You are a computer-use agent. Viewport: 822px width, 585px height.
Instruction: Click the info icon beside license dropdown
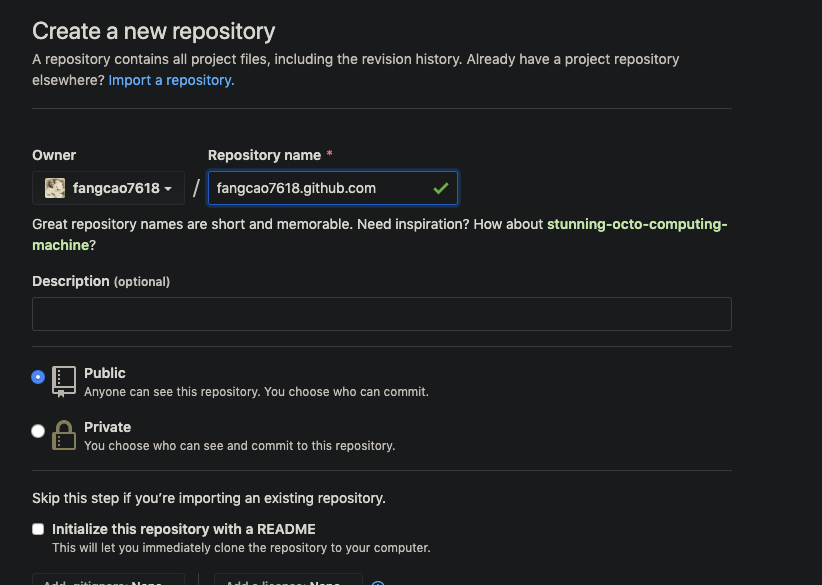pos(377,582)
